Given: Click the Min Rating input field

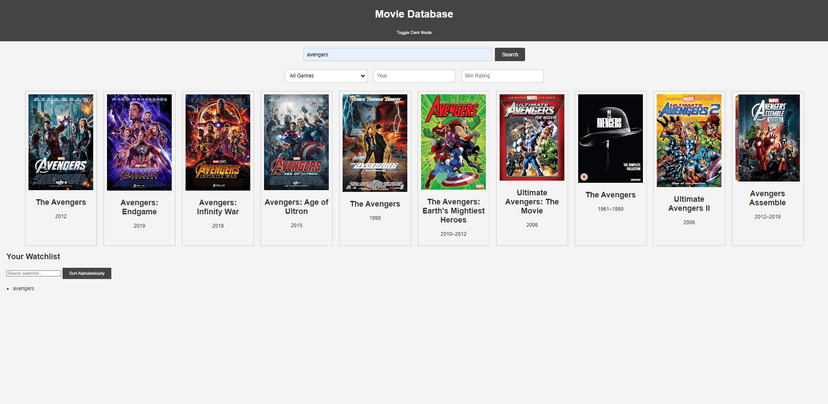Looking at the screenshot, I should (502, 76).
